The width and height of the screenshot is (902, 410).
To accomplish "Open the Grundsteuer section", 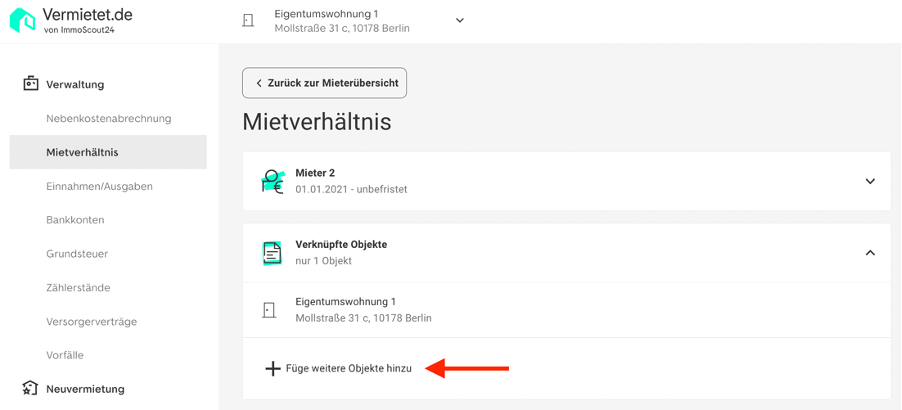I will 77,254.
